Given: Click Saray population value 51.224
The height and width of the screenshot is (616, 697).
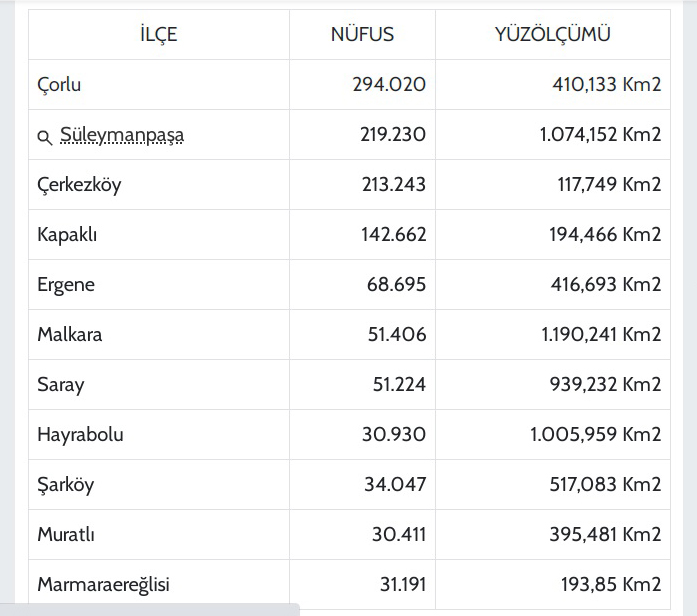Looking at the screenshot, I should coord(399,384).
